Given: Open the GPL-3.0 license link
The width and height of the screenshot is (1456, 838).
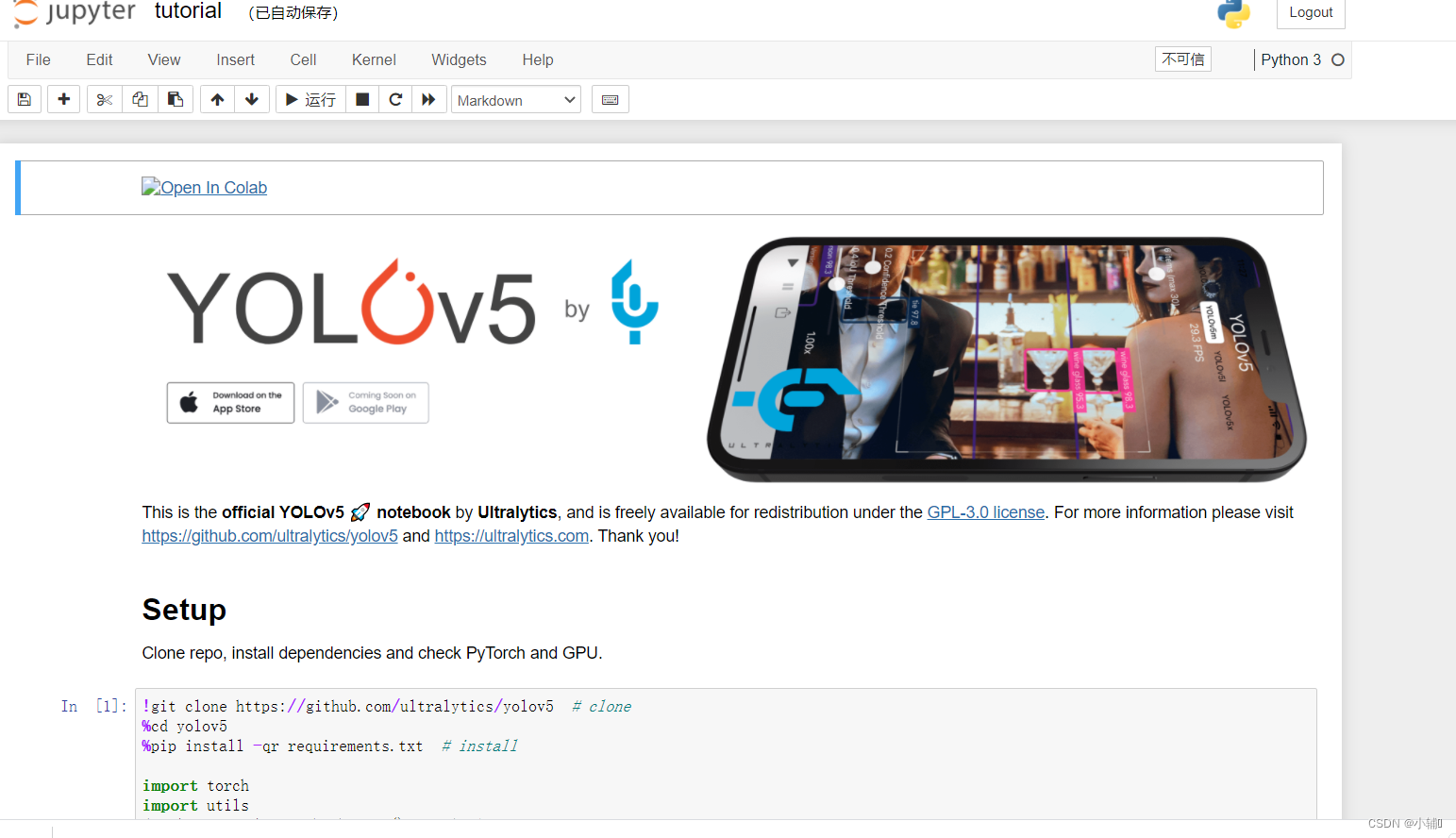Looking at the screenshot, I should coord(985,512).
